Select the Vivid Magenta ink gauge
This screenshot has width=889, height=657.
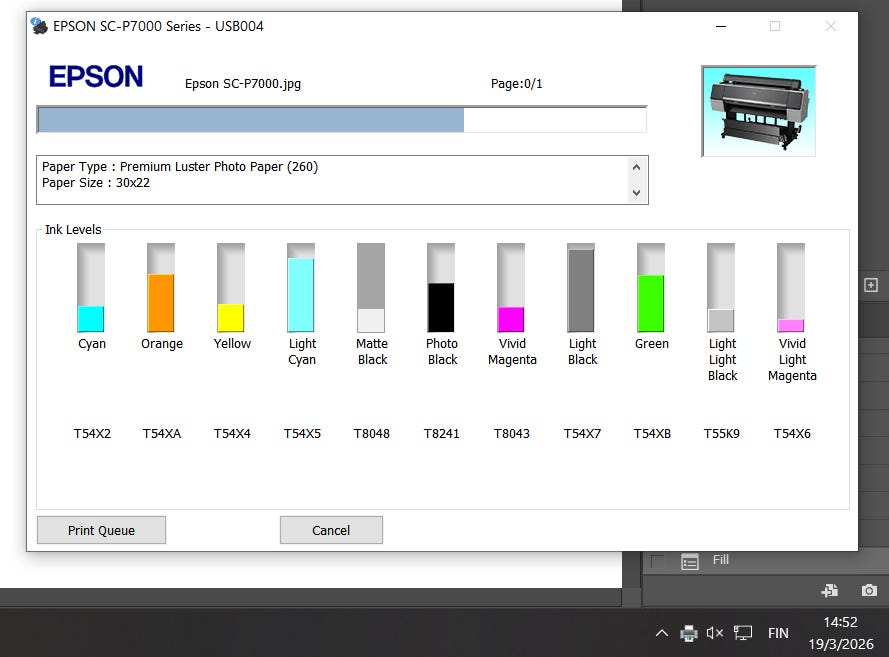pyautogui.click(x=511, y=288)
